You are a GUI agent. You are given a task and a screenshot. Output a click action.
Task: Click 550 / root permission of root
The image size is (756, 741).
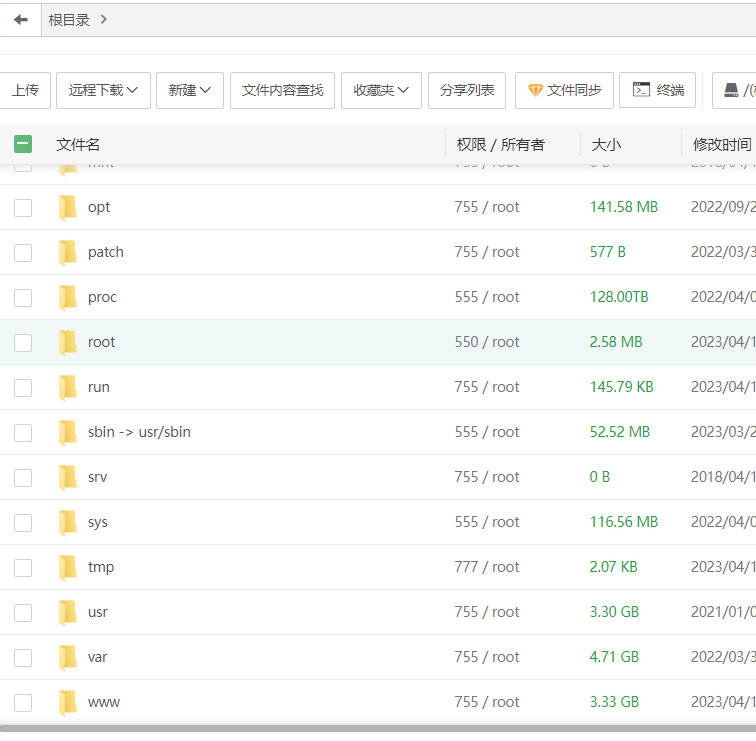pyautogui.click(x=487, y=342)
